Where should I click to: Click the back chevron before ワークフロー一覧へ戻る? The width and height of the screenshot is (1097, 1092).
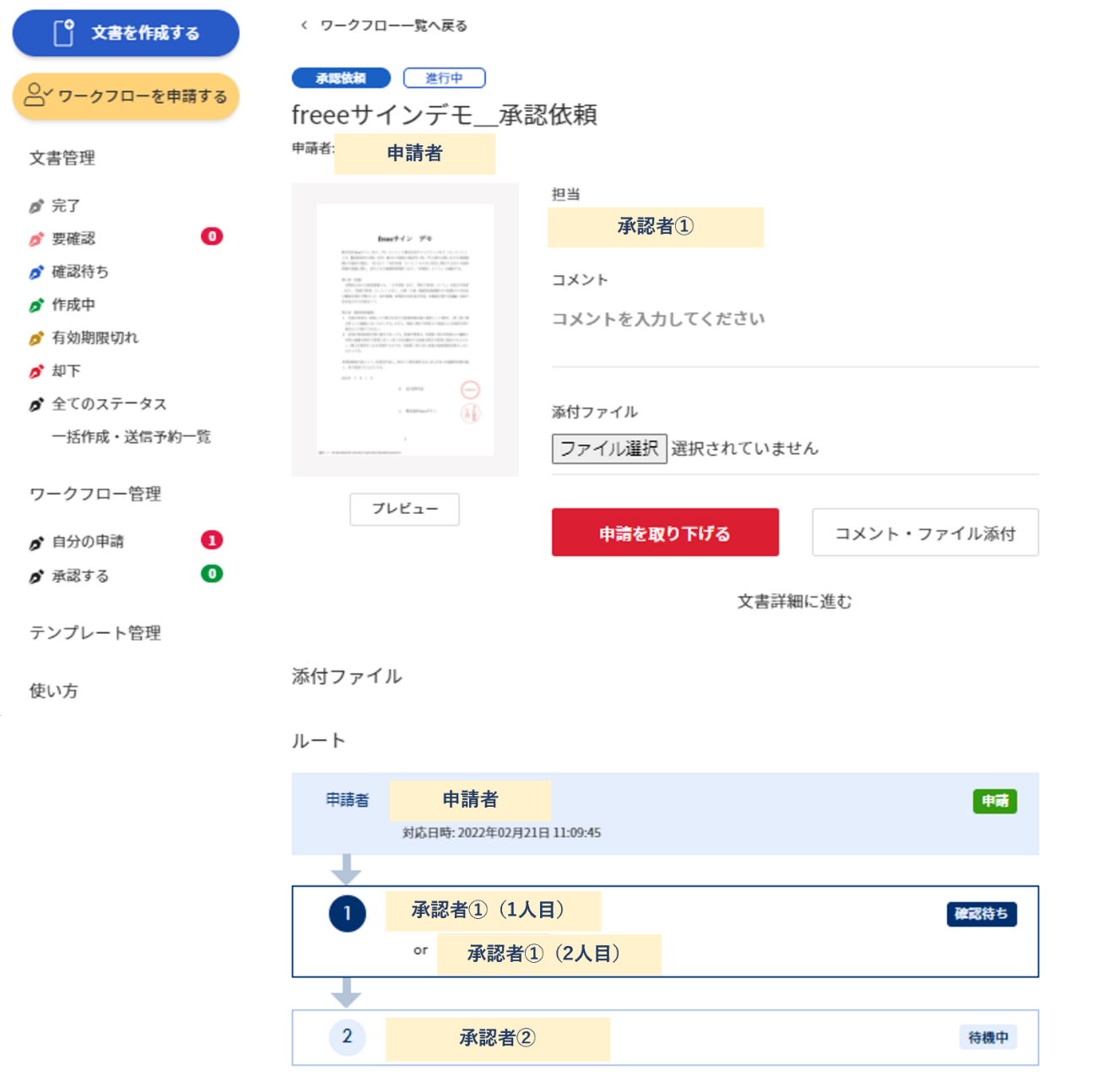tap(304, 25)
